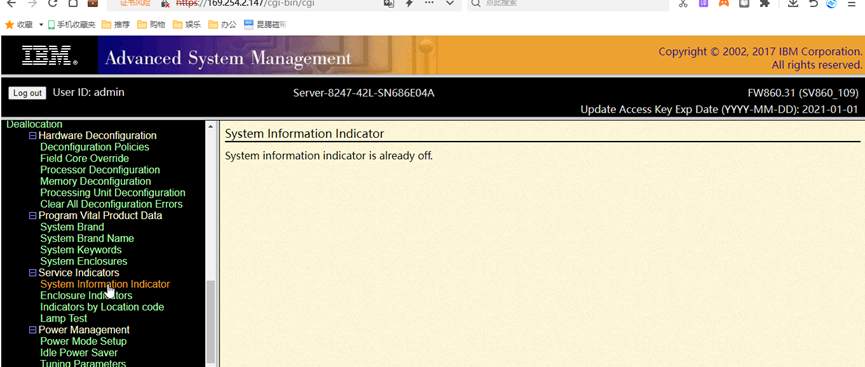Click the scissors screenshot icon
The height and width of the screenshot is (367, 865).
point(684,3)
